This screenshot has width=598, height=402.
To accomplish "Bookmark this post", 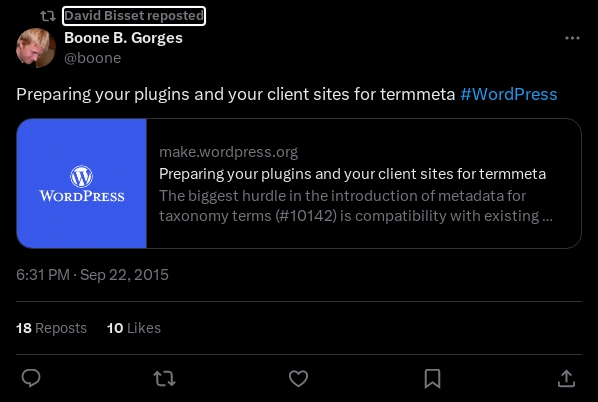I will click(432, 379).
